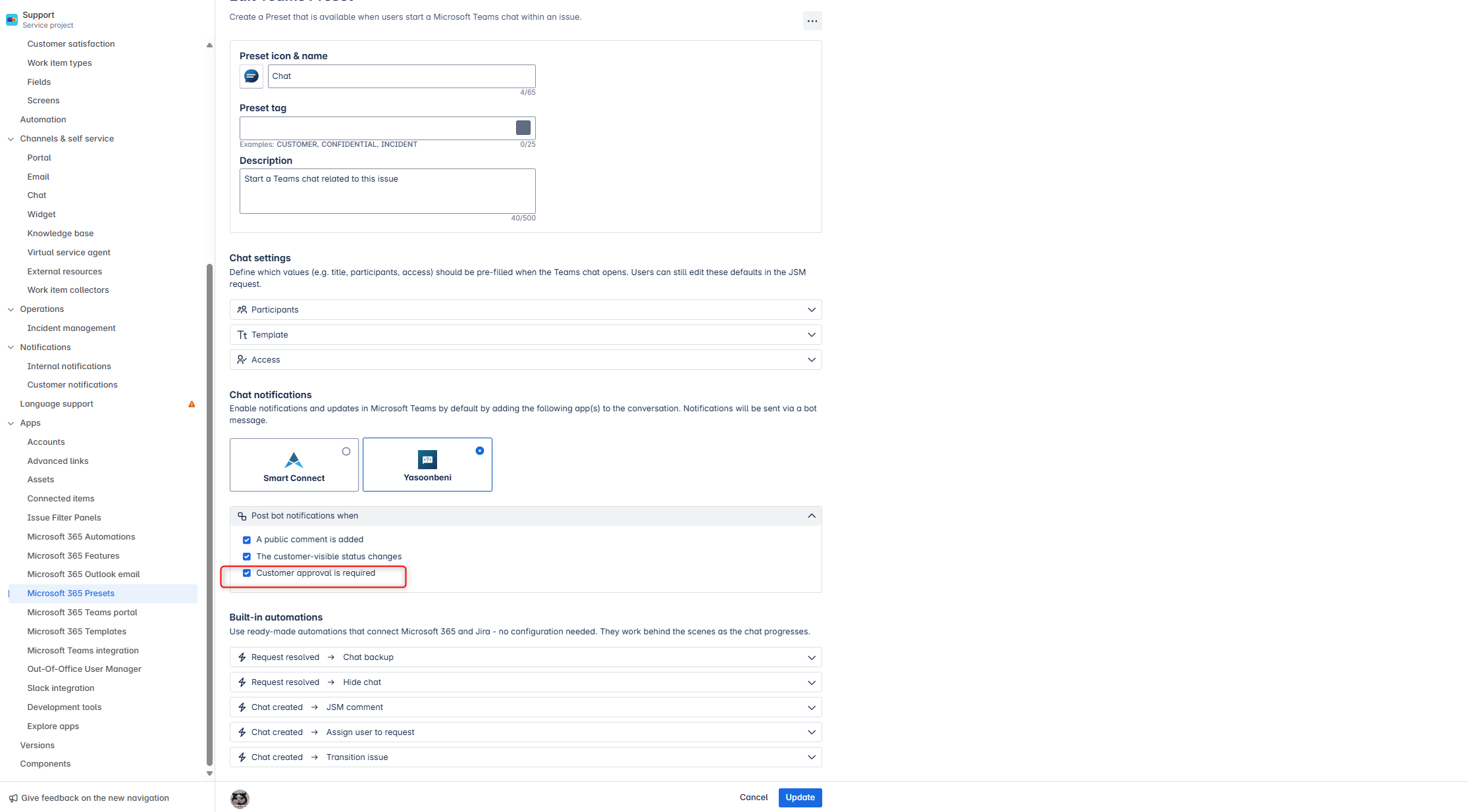The height and width of the screenshot is (812, 1468).
Task: Click the Cancel button
Action: [x=753, y=798]
